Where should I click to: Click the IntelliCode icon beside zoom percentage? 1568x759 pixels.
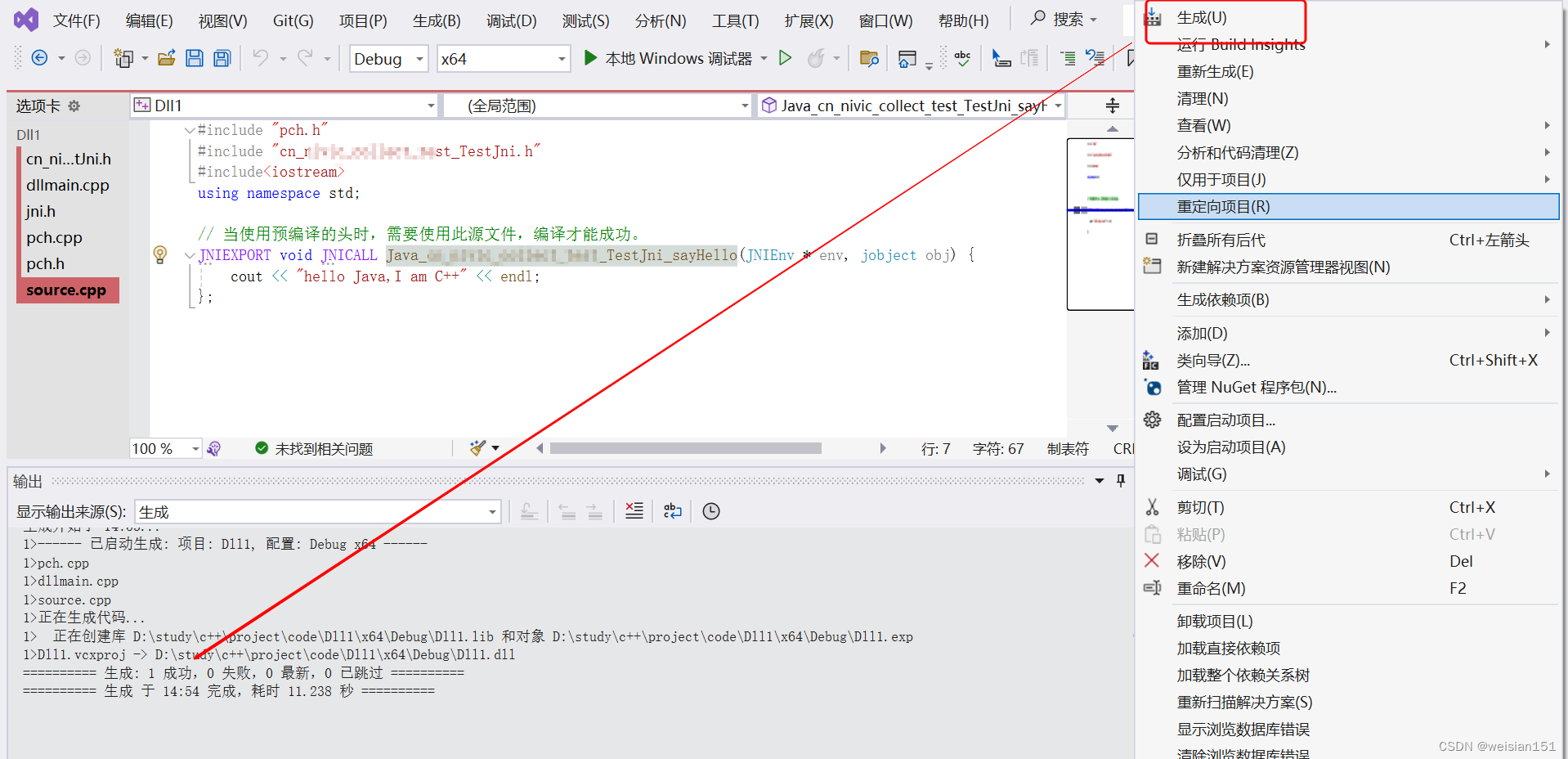[214, 448]
